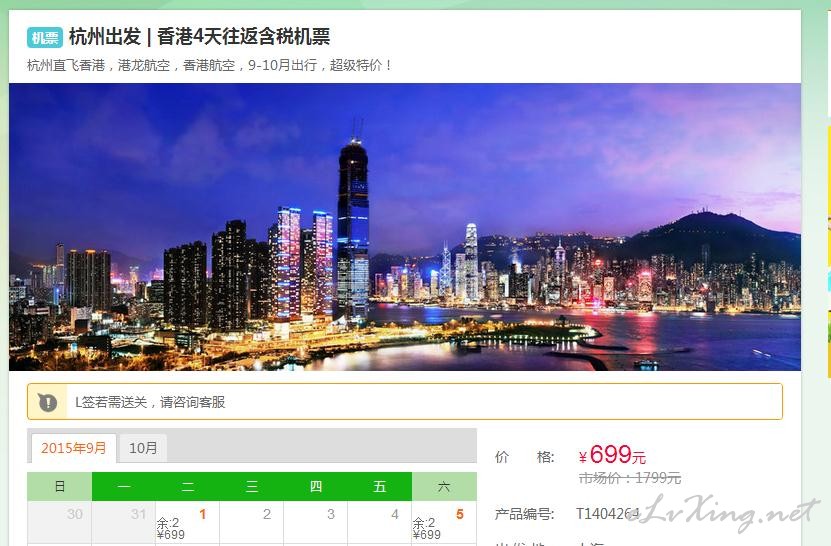Screen dimensions: 831x546
Task: Click the 杭州出发 香港4天往返含税机票 title
Action: [x=199, y=37]
